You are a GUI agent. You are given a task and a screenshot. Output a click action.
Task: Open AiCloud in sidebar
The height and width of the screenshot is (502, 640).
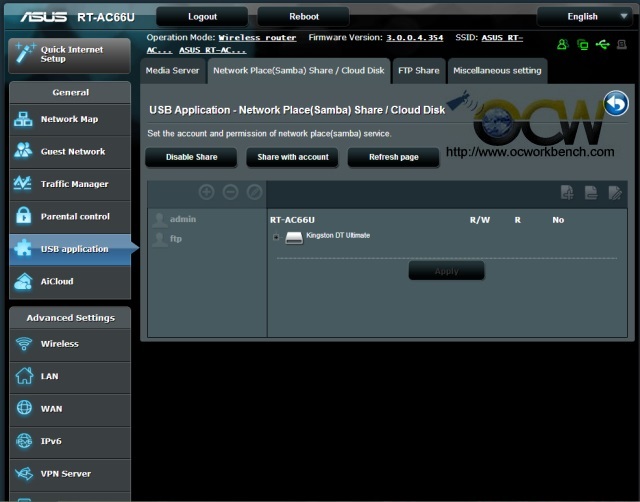[x=70, y=282]
